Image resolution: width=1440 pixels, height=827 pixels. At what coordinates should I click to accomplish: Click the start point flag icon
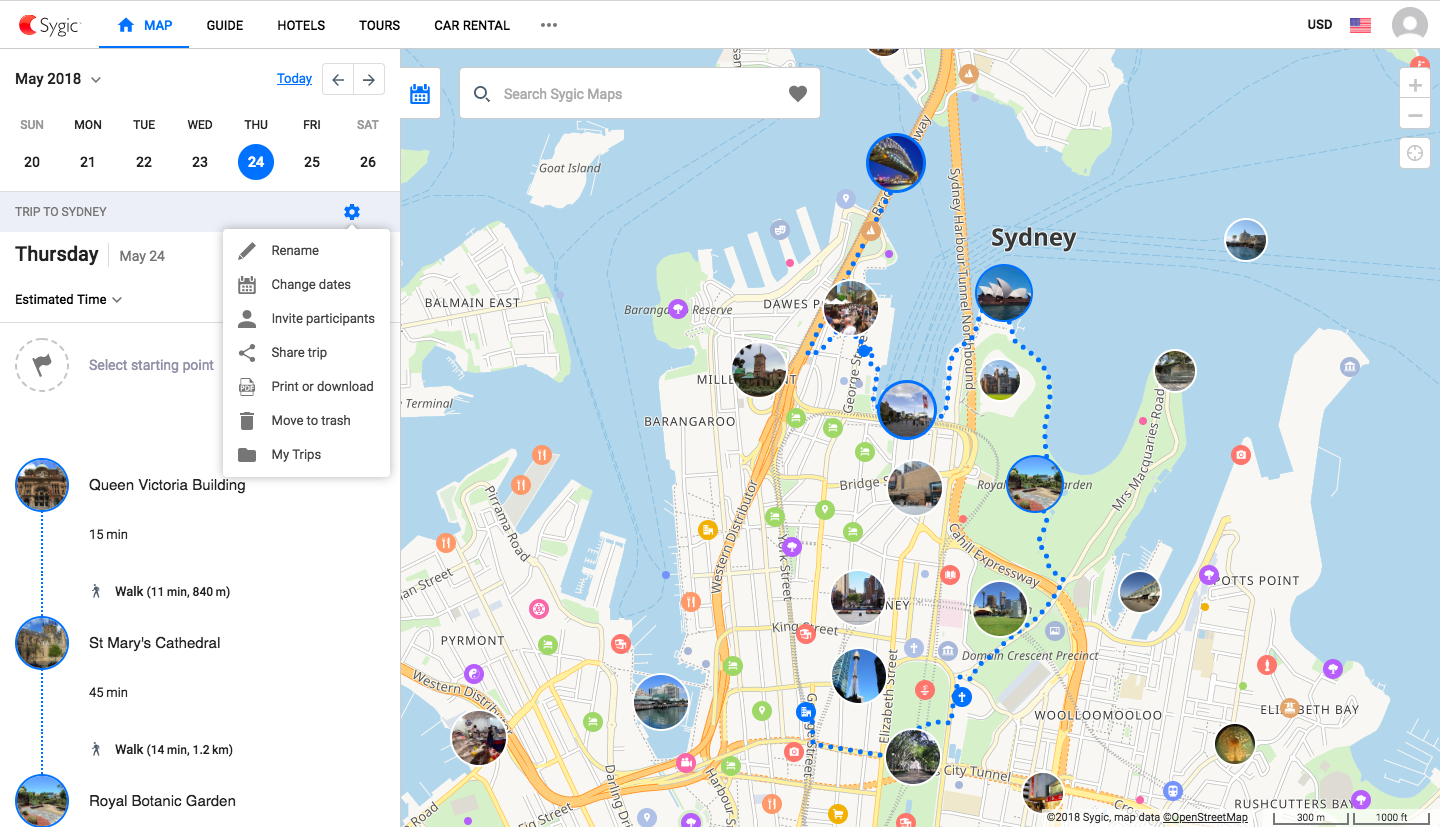coord(42,365)
